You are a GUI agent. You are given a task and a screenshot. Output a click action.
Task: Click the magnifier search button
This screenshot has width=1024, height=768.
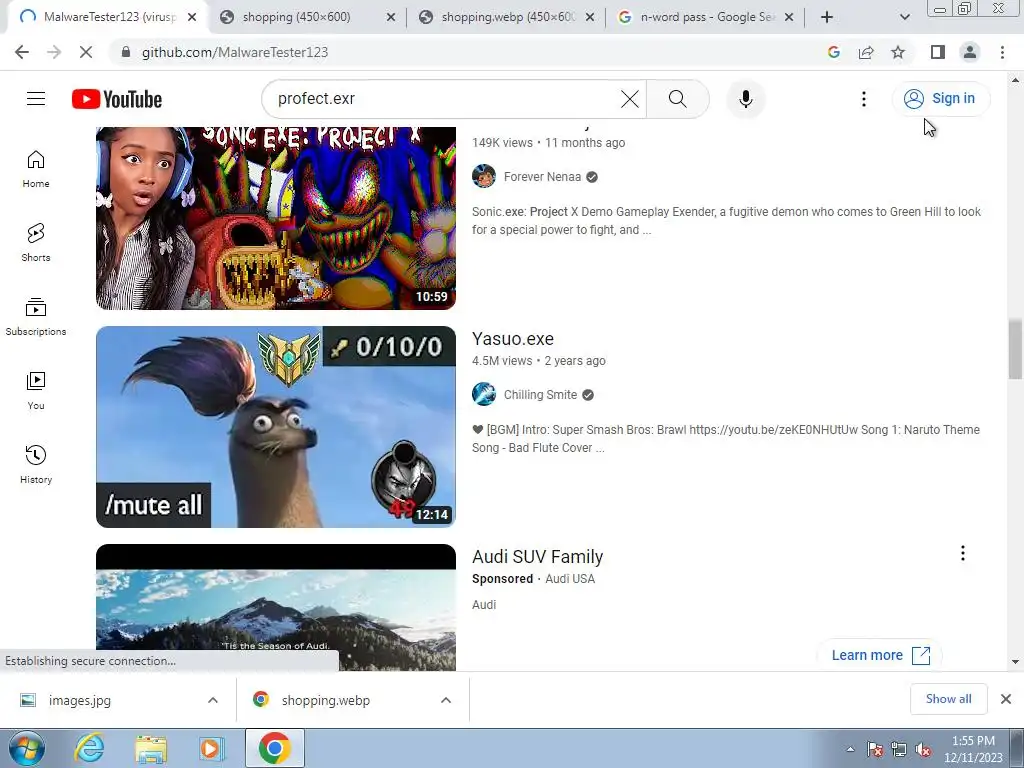tap(677, 99)
